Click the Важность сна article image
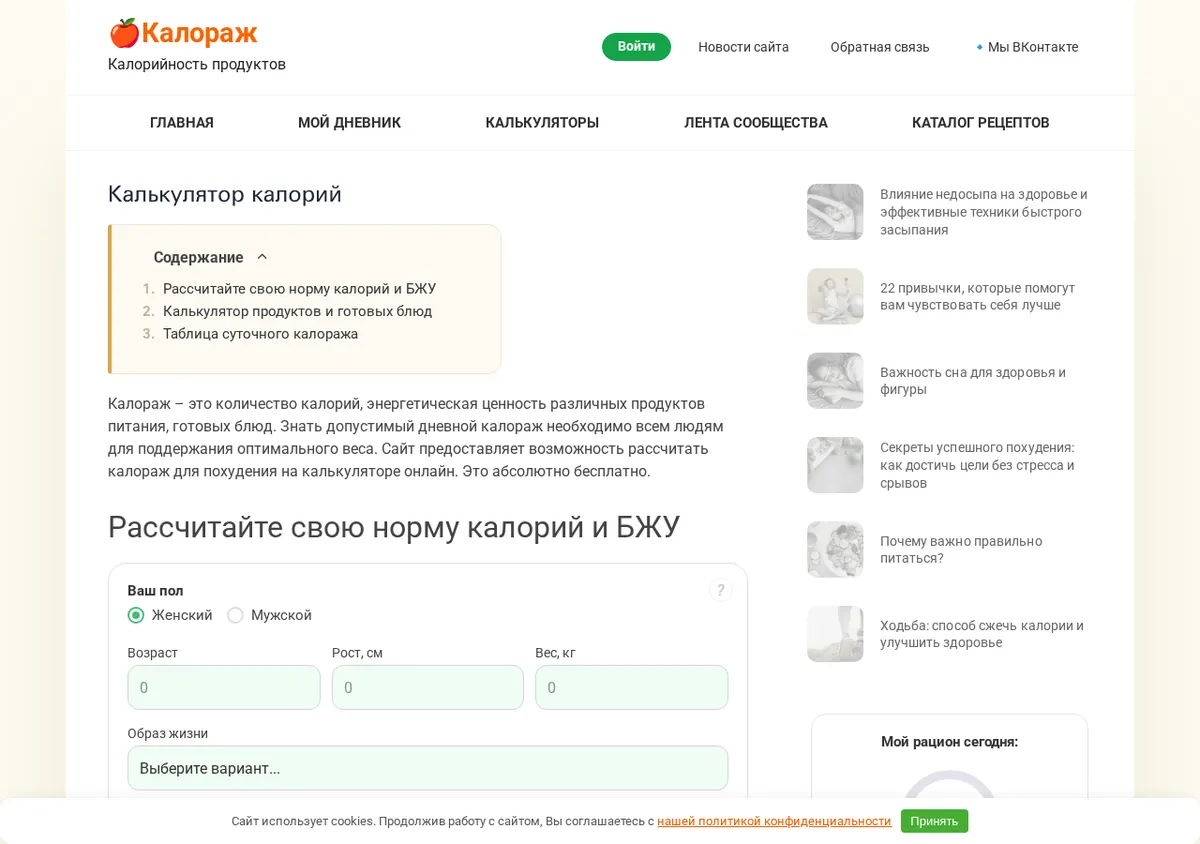The image size is (1200, 844). tap(835, 380)
